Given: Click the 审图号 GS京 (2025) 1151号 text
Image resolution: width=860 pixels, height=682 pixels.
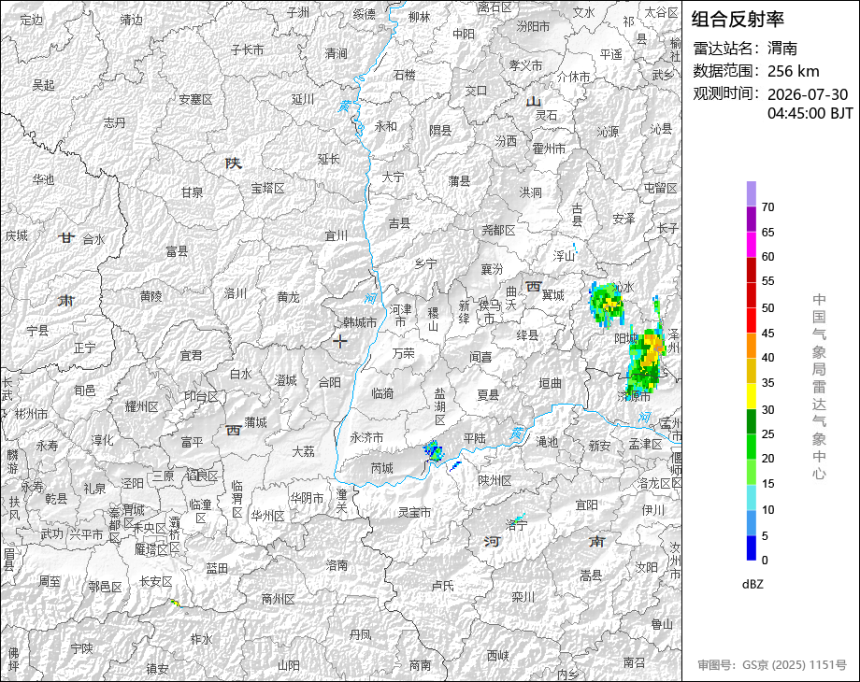Looking at the screenshot, I should 772,664.
